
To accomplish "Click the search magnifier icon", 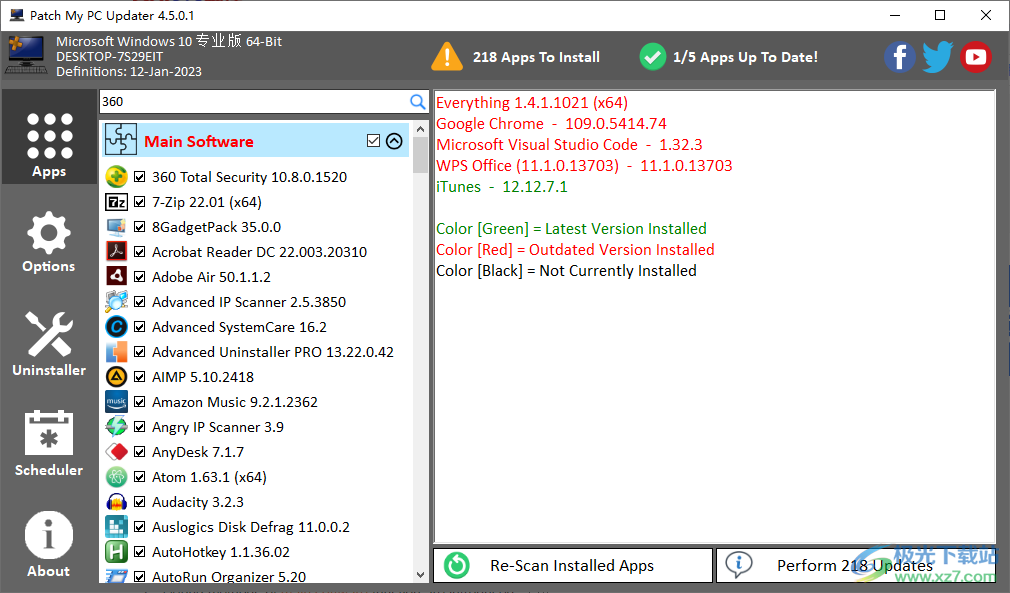I will pos(419,102).
